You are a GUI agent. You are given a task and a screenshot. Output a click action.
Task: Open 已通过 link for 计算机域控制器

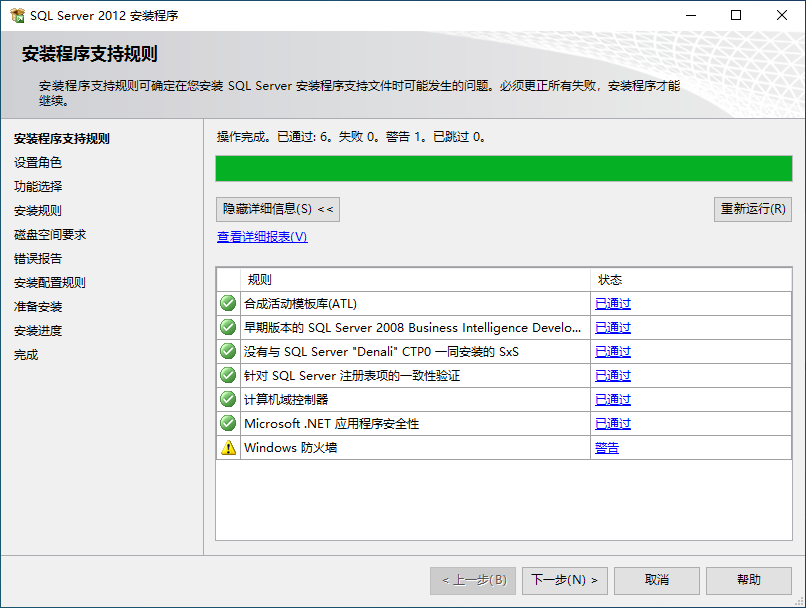[x=613, y=400]
